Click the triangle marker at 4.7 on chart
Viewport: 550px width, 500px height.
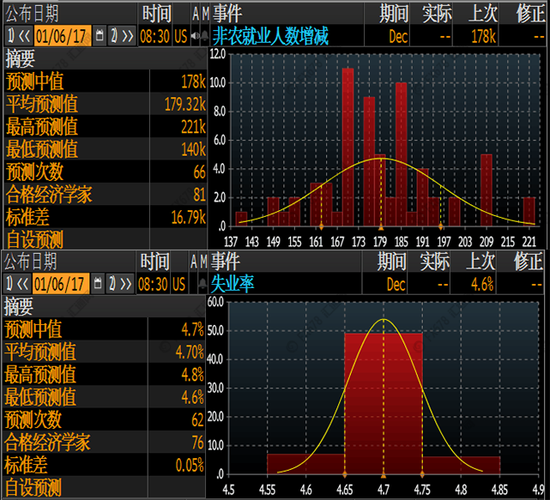(x=383, y=475)
